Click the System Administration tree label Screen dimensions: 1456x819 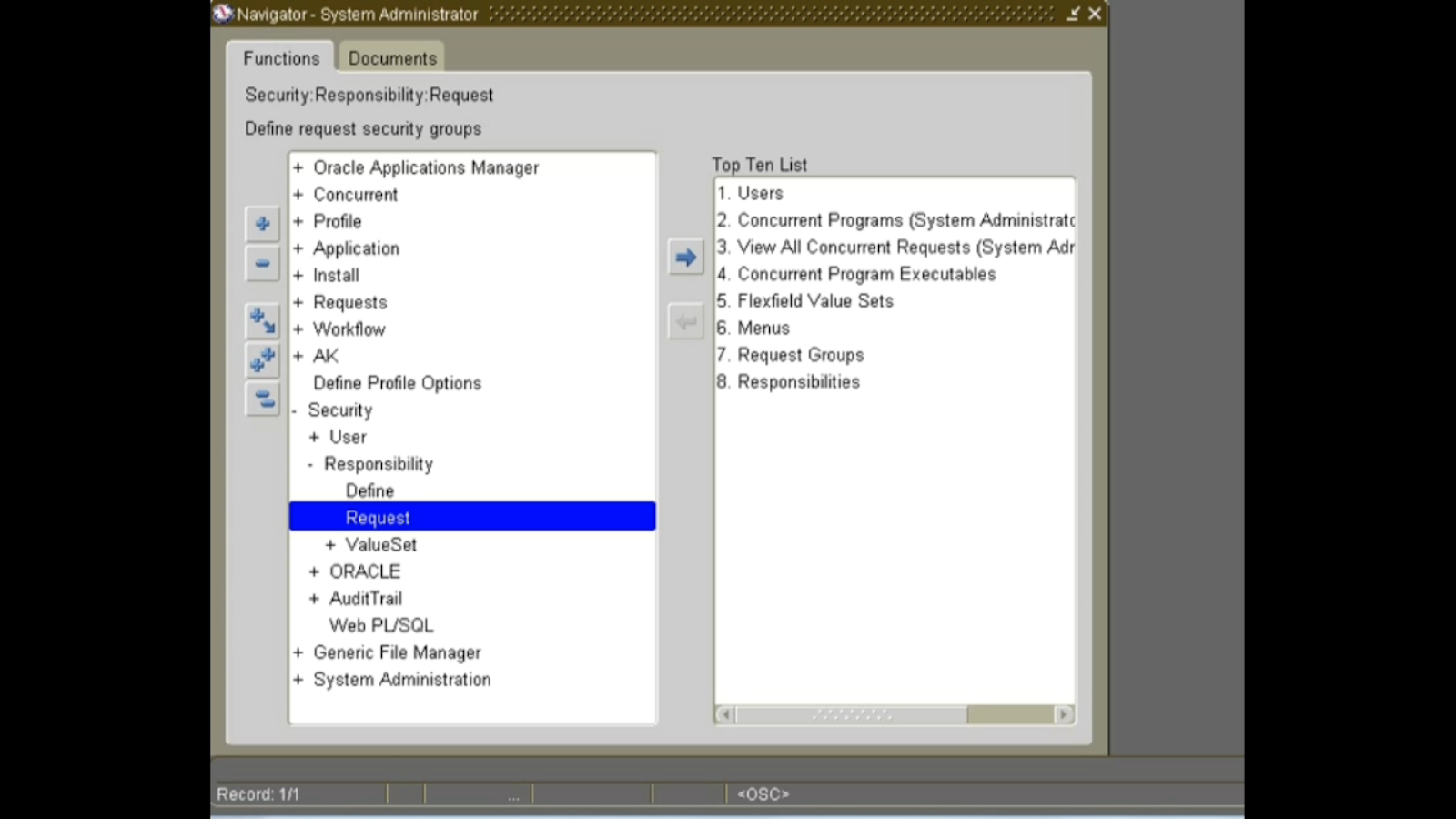(402, 680)
